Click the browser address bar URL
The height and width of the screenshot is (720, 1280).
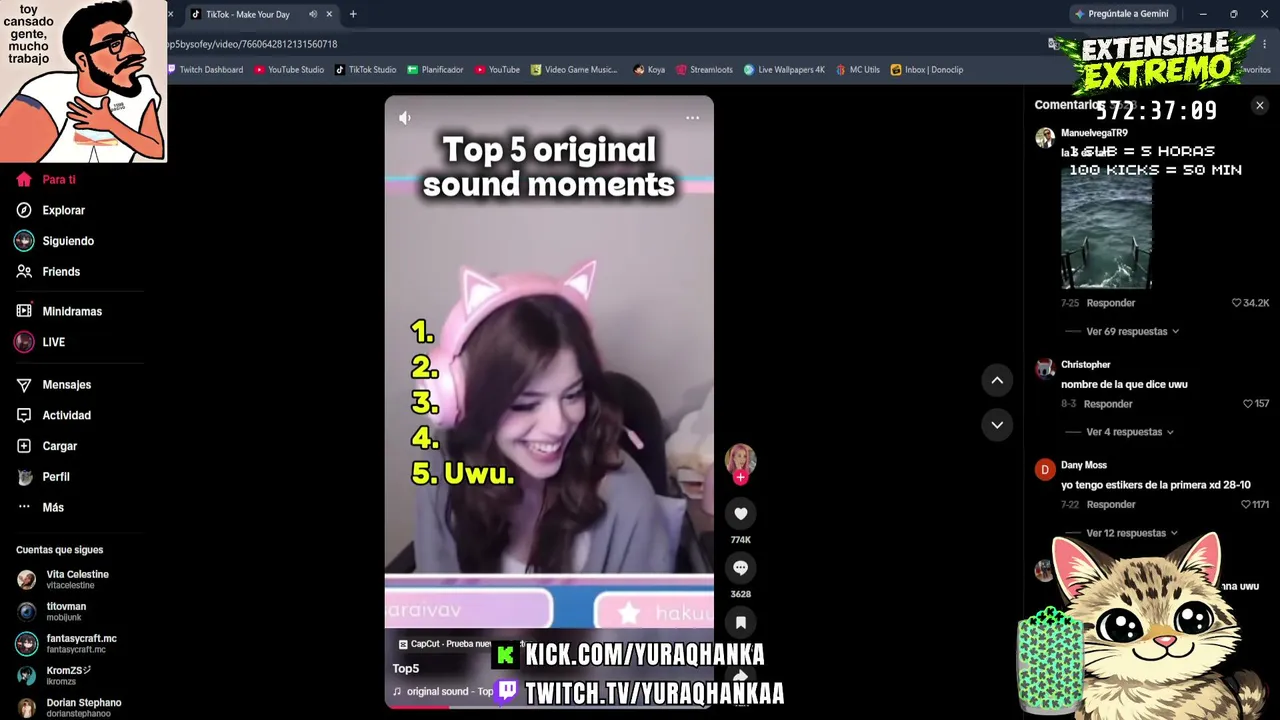point(252,44)
